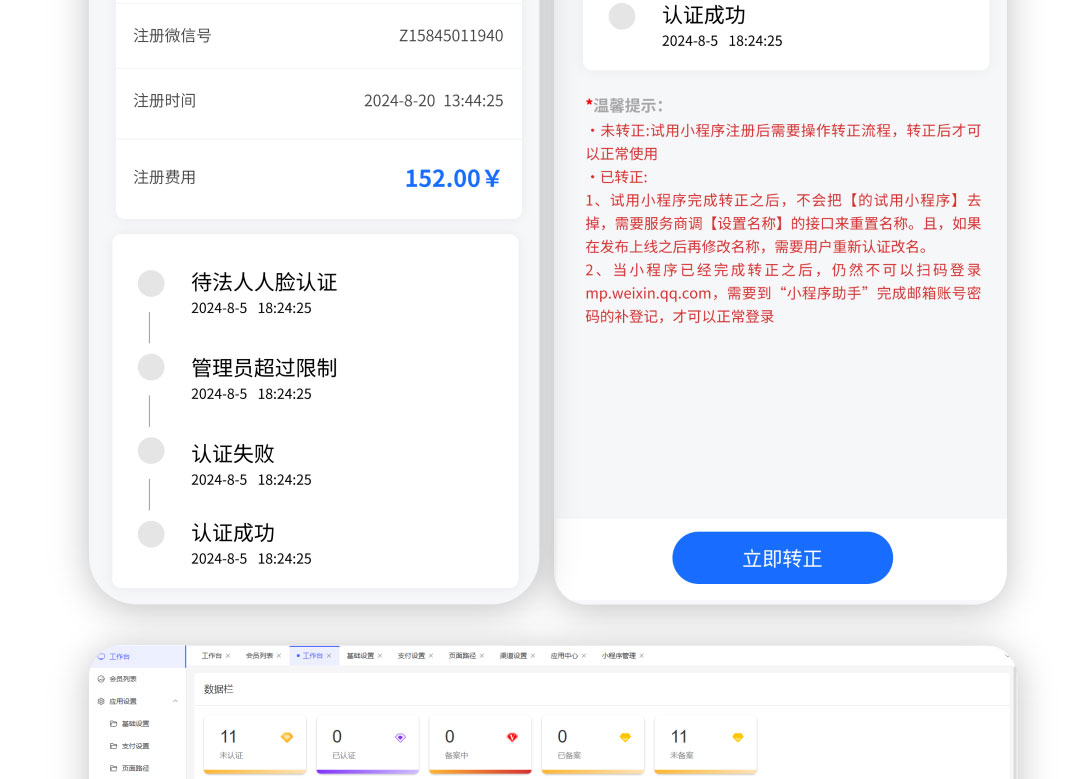The image size is (1080, 779).
Task: Click the purple diamond icon on 已认证 card
Action: (x=400, y=738)
